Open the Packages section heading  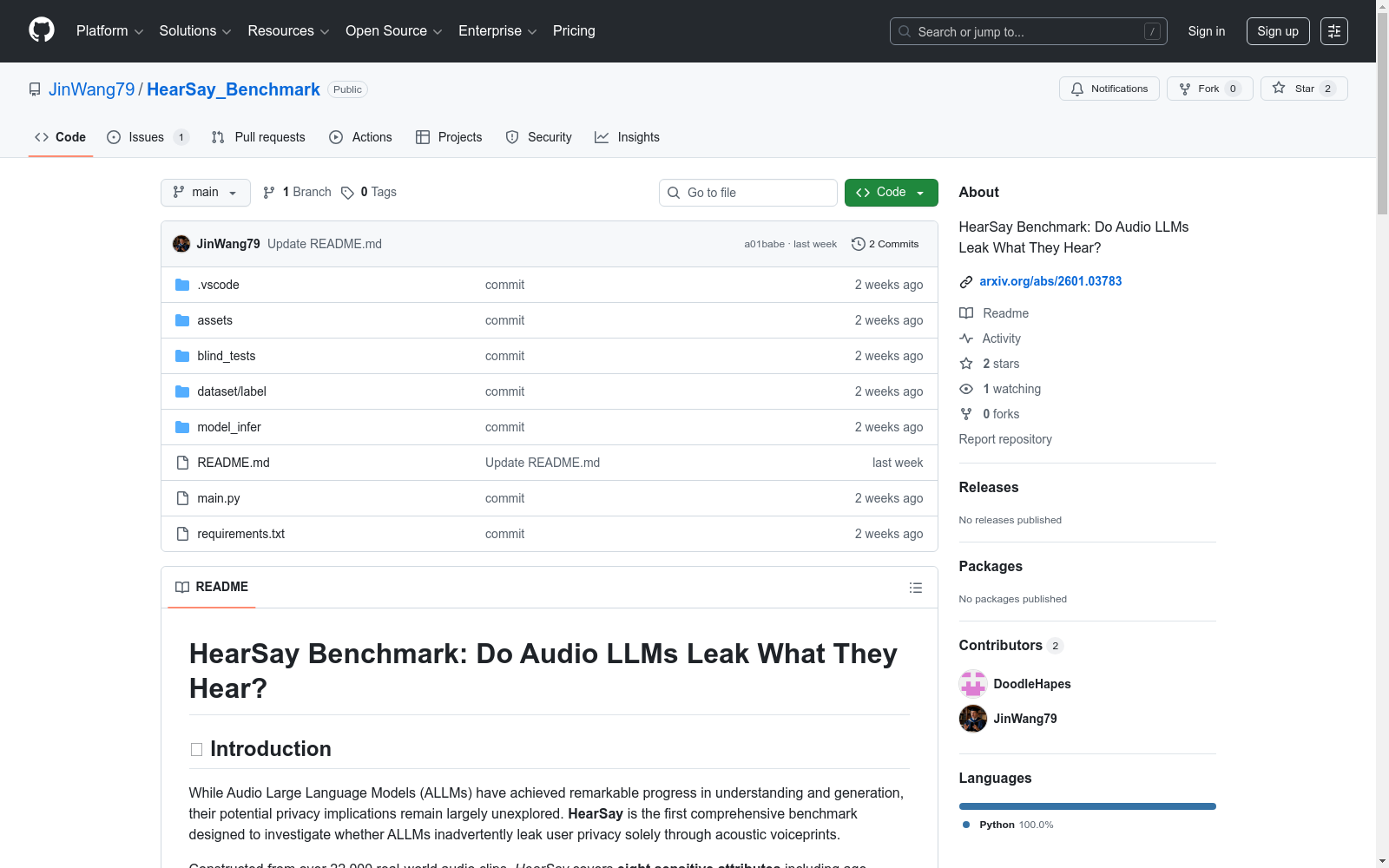(991, 567)
